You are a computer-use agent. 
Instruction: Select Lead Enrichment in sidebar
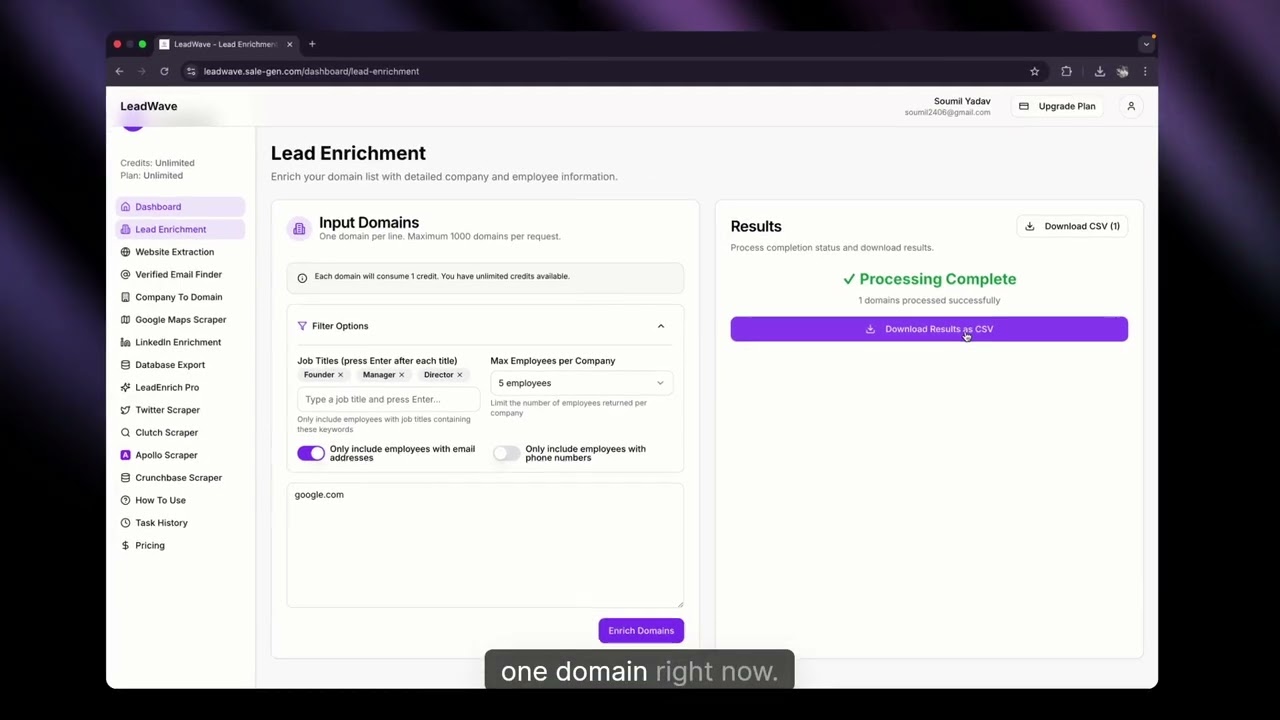pyautogui.click(x=180, y=229)
